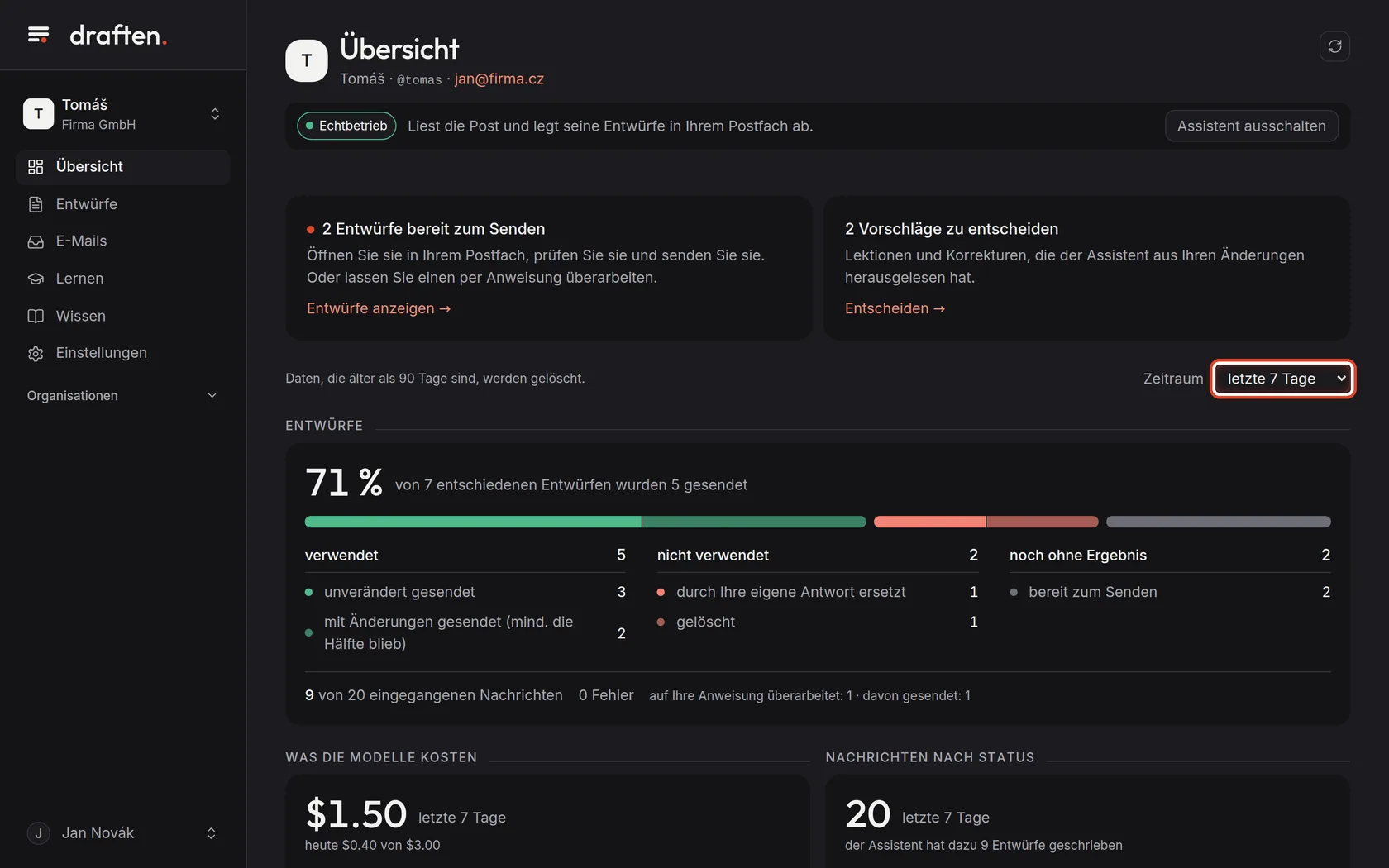This screenshot has width=1389, height=868.
Task: Click the jan@firma.cz email address
Action: 499,79
